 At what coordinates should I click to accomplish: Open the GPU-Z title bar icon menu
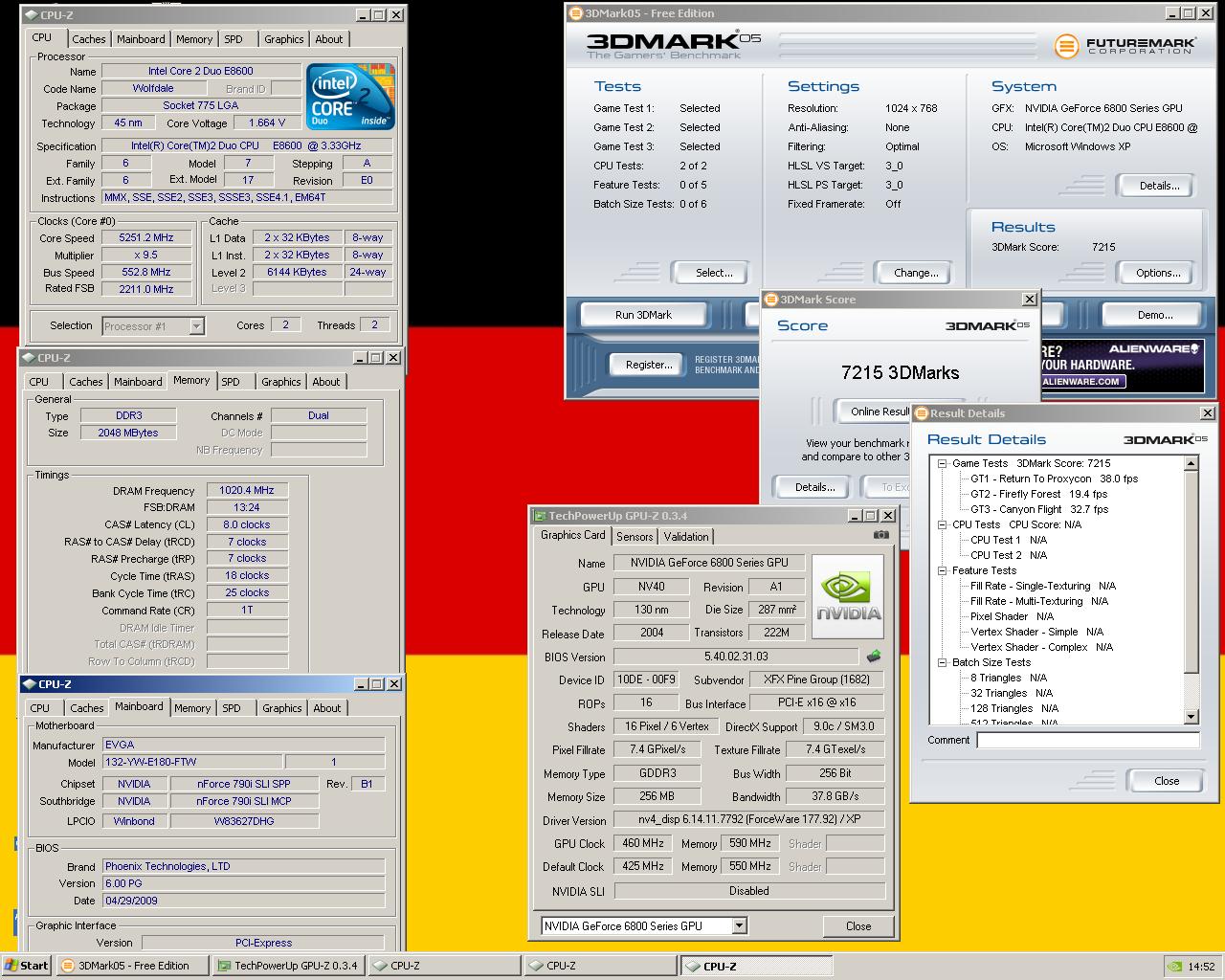[539, 516]
